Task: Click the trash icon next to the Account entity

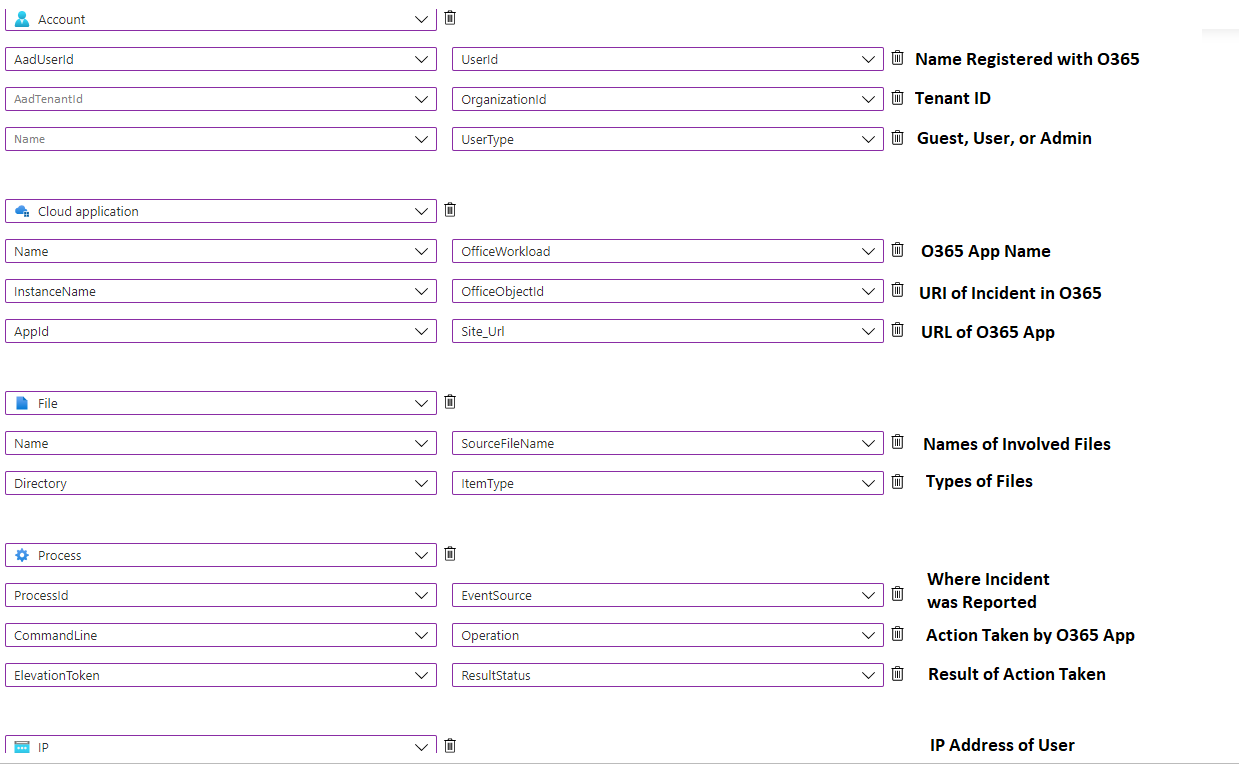Action: click(x=450, y=17)
